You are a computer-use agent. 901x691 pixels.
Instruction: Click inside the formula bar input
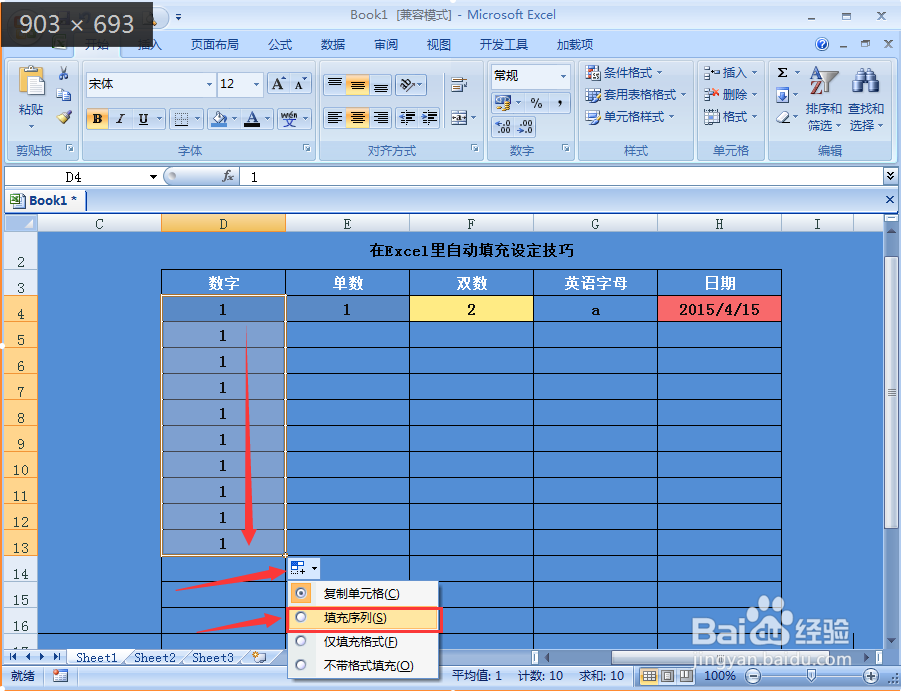pyautogui.click(x=560, y=176)
